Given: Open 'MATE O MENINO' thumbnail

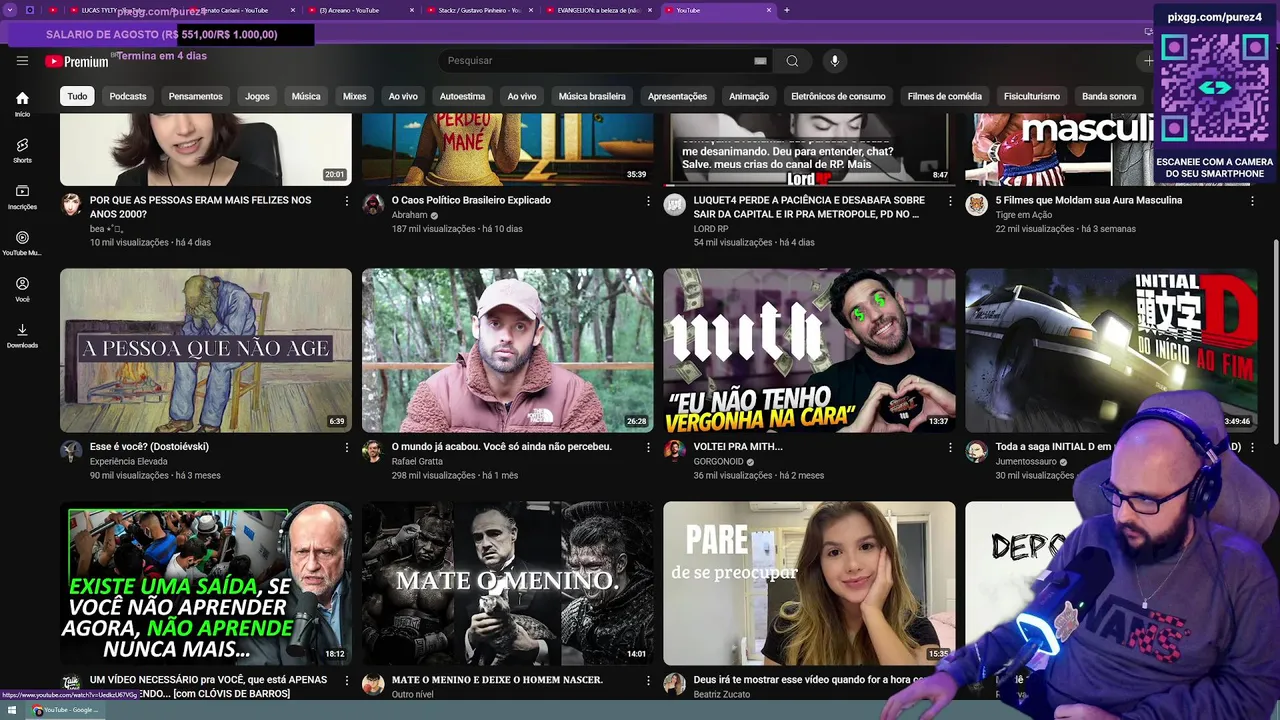Looking at the screenshot, I should point(508,583).
